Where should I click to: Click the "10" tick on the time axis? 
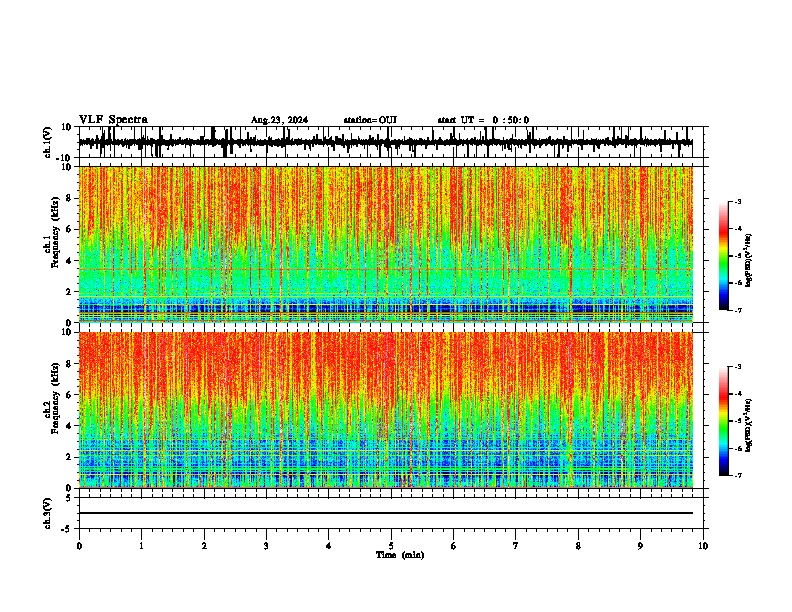(703, 546)
